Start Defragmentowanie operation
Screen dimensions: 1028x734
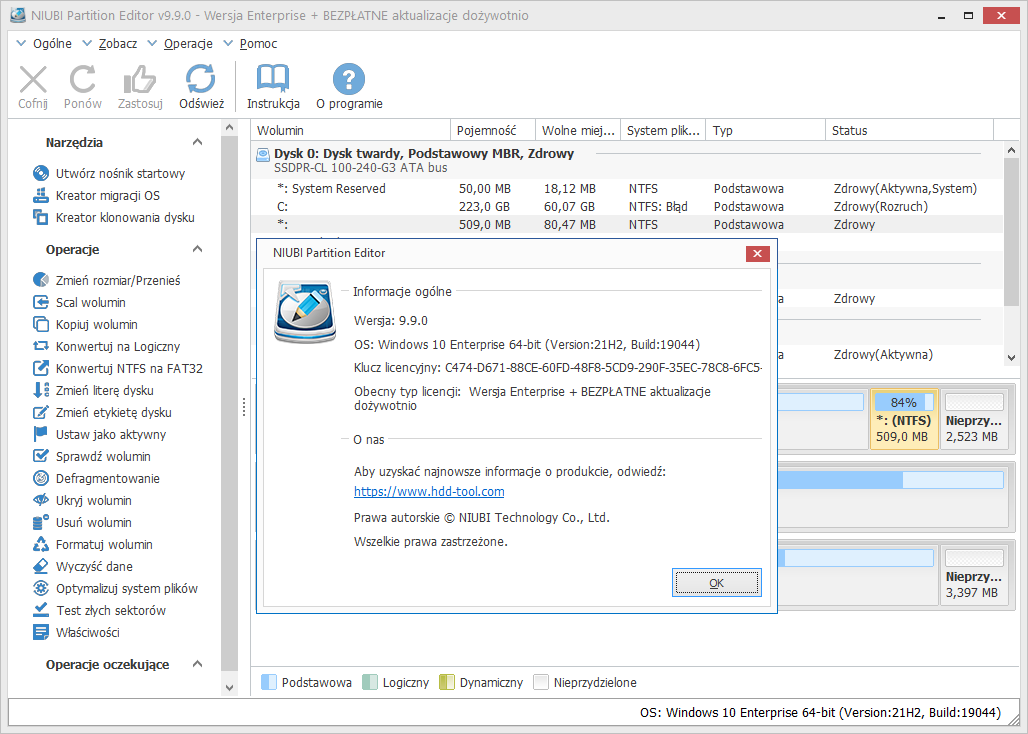tap(96, 478)
